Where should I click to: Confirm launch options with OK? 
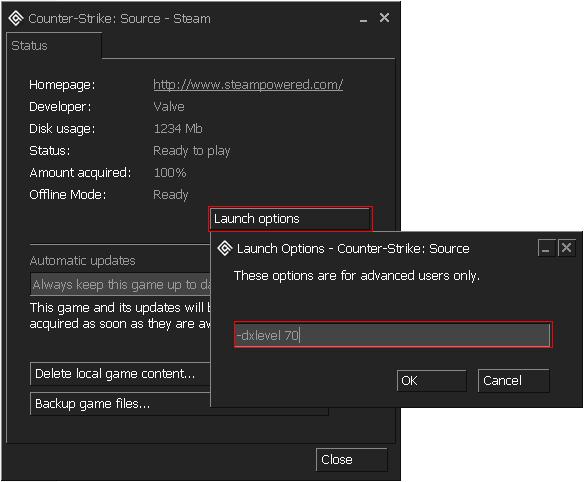[431, 381]
